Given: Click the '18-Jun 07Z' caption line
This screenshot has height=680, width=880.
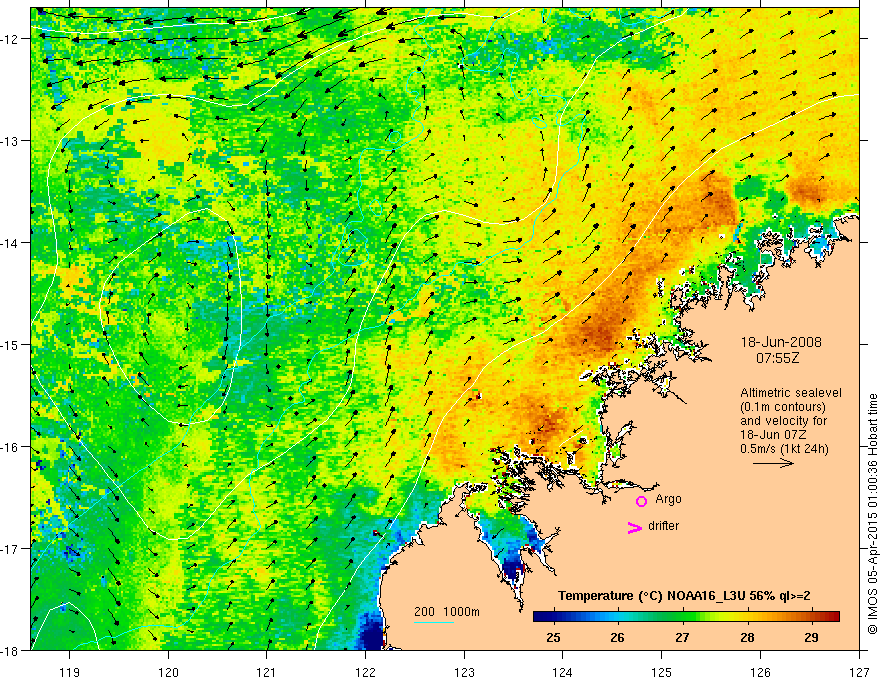Looking at the screenshot, I should click(x=773, y=435).
